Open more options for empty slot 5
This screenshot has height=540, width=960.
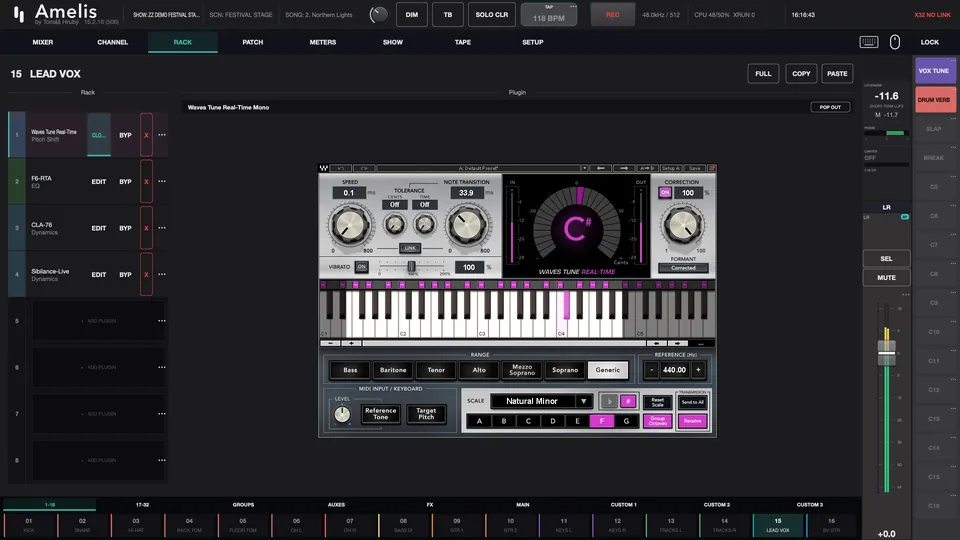coord(162,321)
